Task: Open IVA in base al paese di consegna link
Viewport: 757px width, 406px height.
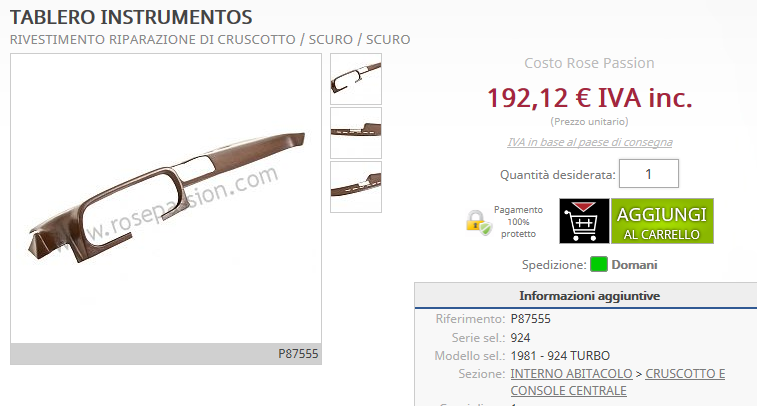Action: (x=589, y=142)
